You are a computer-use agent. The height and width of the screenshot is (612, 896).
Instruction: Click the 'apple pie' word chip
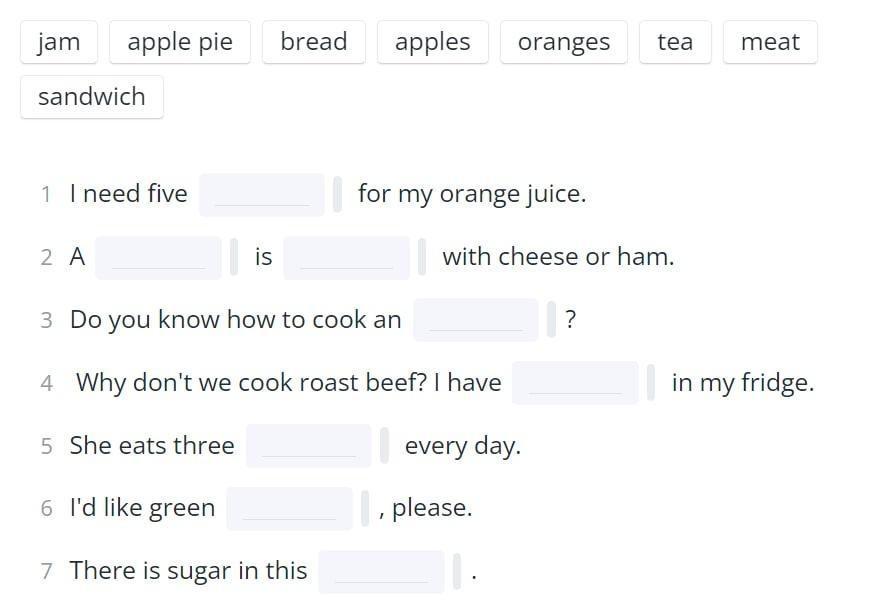(180, 42)
